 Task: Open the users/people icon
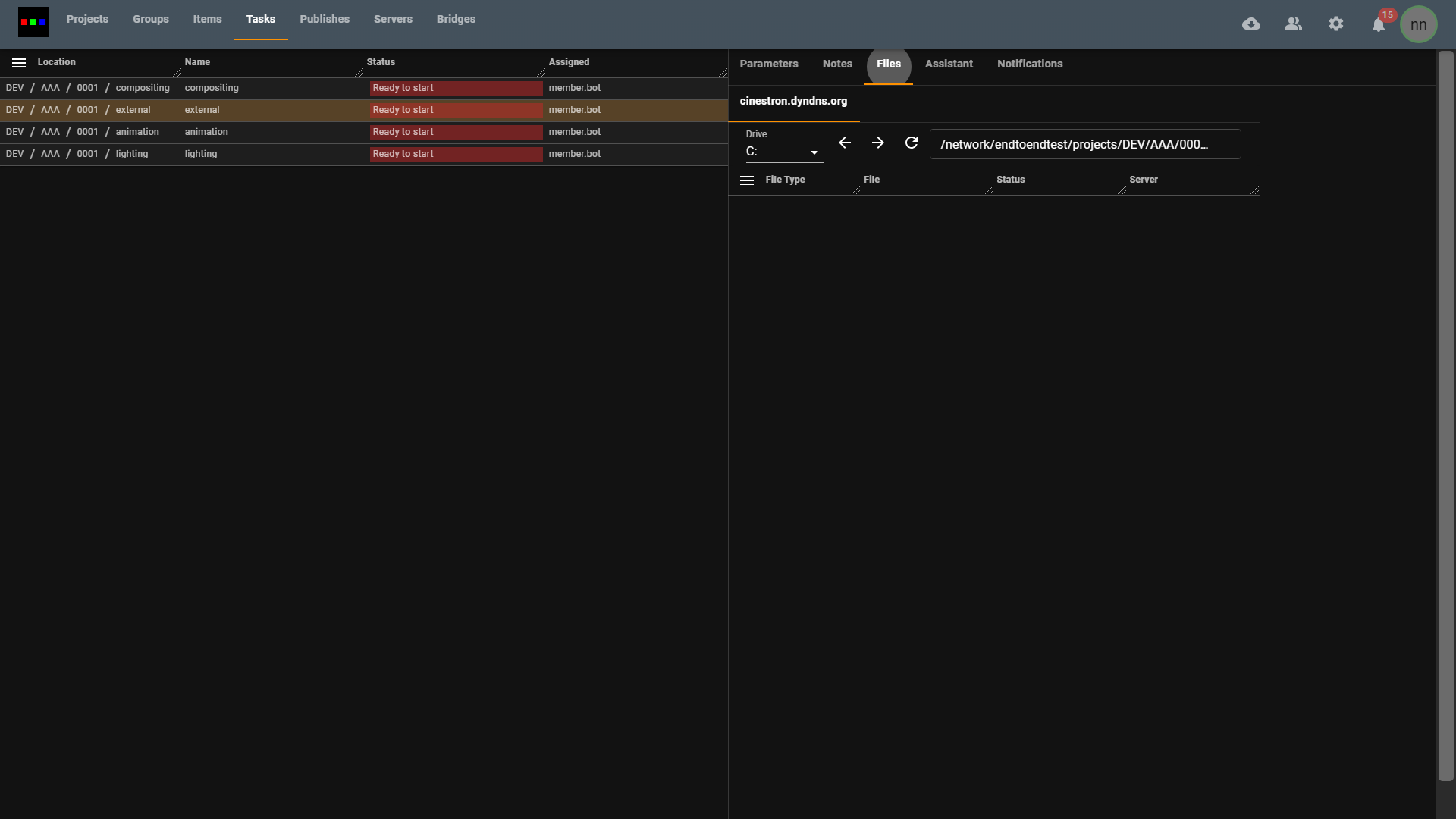(1294, 24)
